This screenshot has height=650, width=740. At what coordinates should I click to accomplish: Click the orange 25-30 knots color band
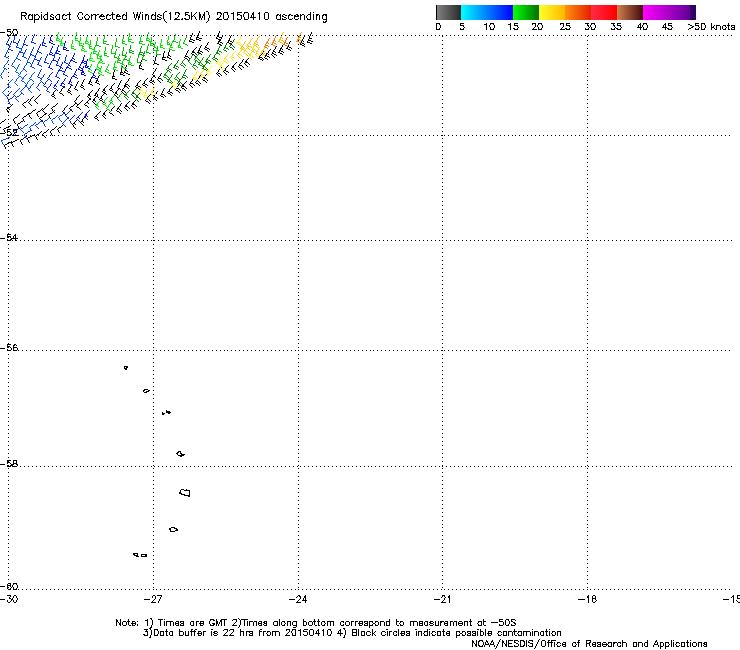(x=578, y=12)
